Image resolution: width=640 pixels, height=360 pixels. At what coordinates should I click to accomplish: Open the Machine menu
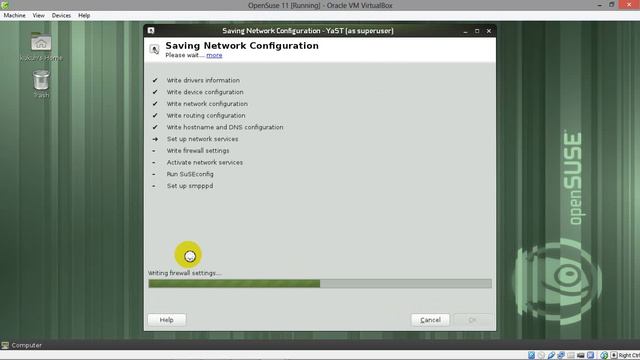click(x=15, y=16)
